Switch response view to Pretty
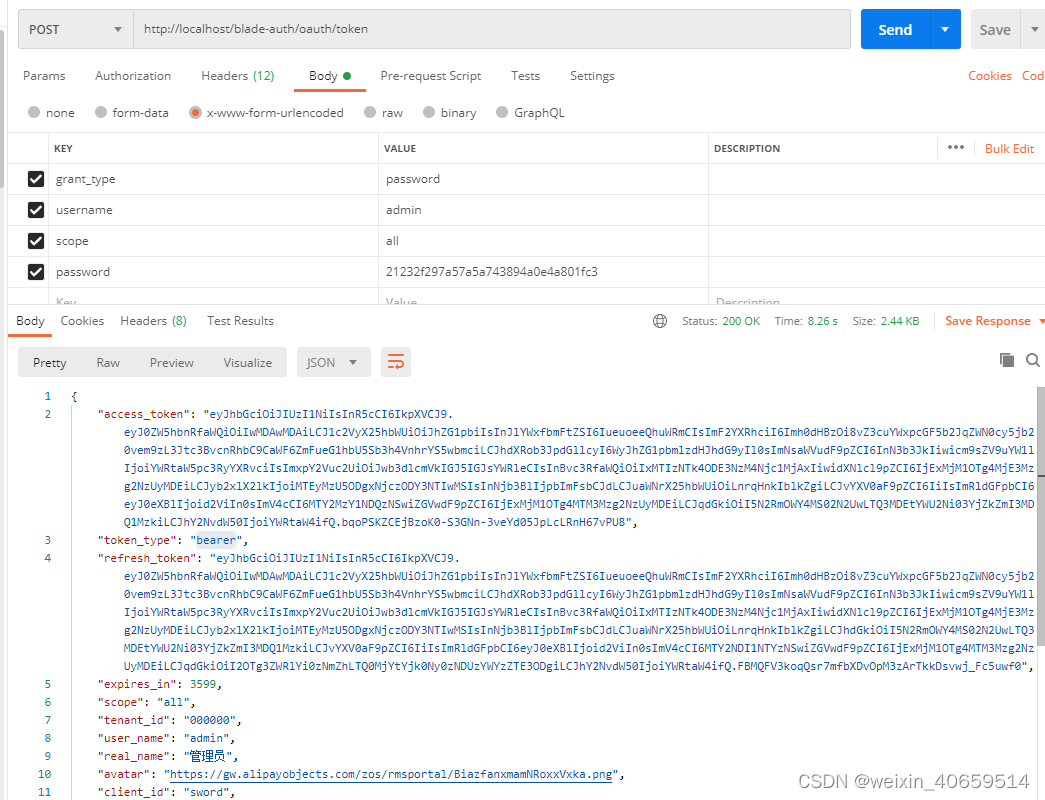 pos(49,363)
